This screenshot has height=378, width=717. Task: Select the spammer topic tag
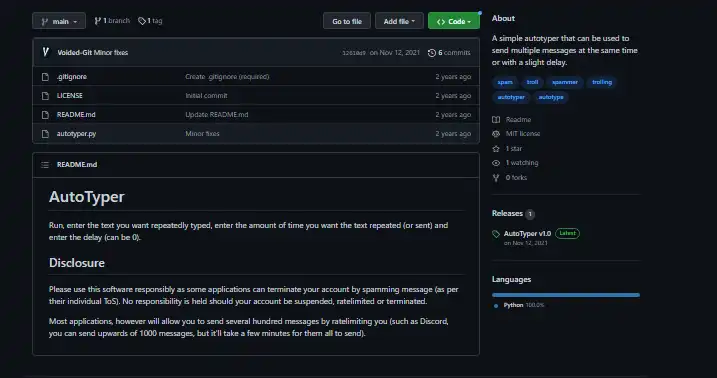pos(565,82)
